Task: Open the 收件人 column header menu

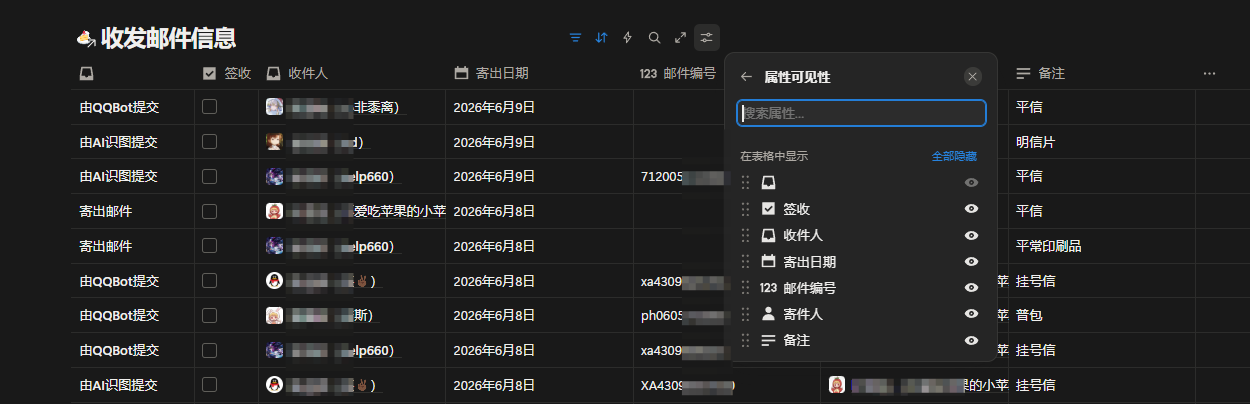Action: pyautogui.click(x=351, y=73)
